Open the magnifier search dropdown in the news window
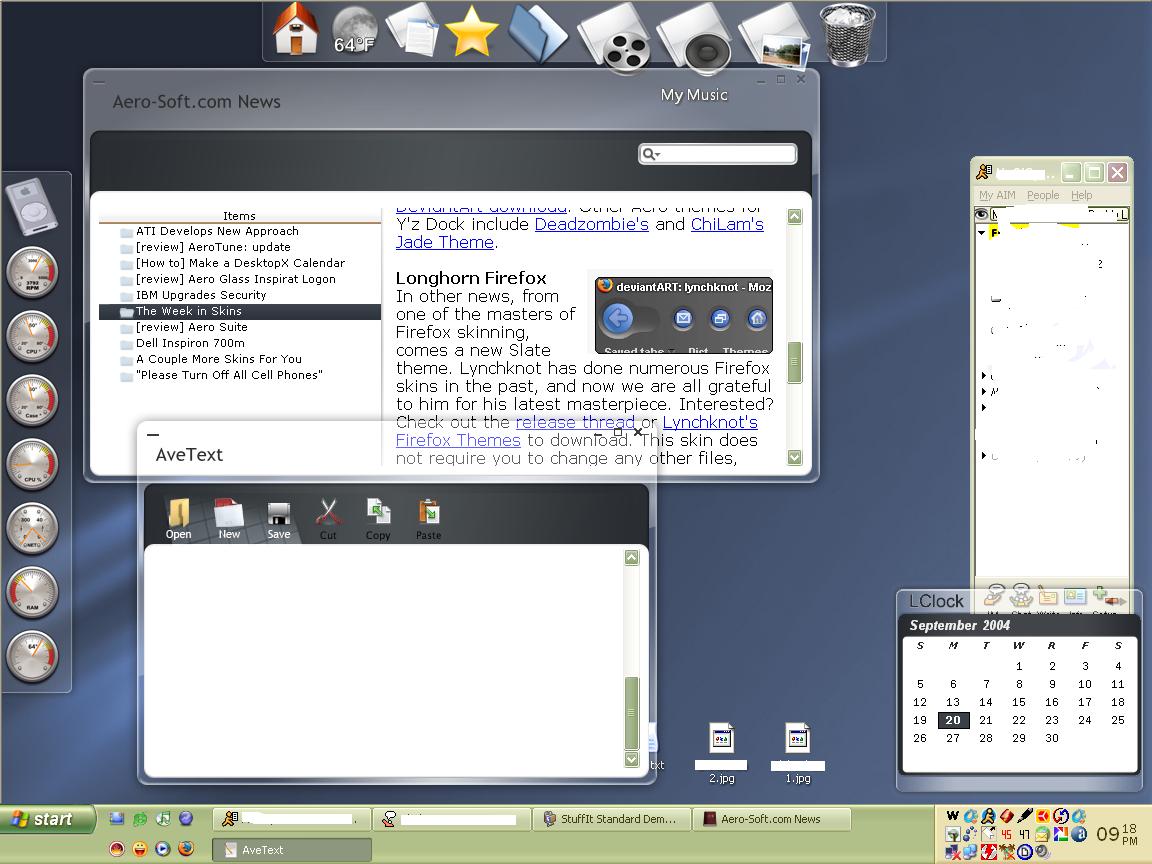1152x864 pixels. [x=651, y=153]
